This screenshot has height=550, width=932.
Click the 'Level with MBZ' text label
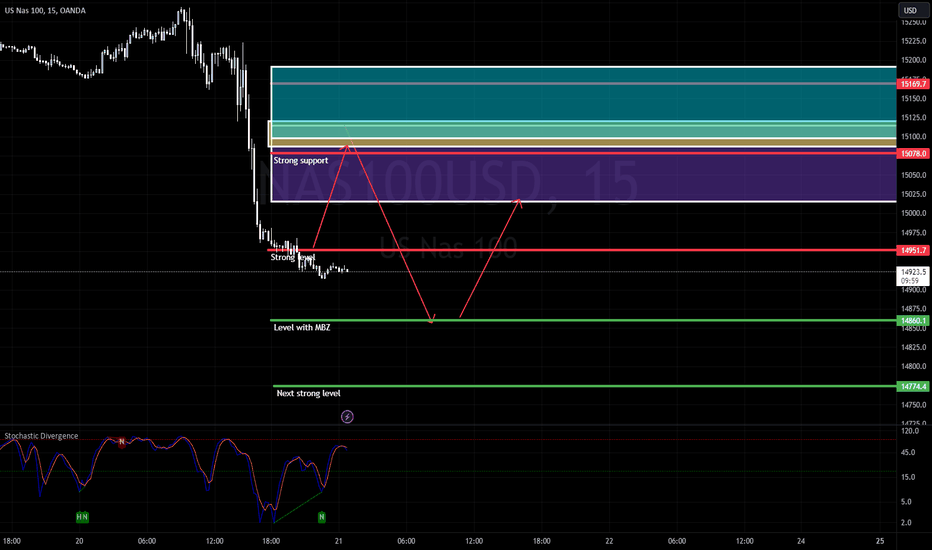(x=302, y=328)
